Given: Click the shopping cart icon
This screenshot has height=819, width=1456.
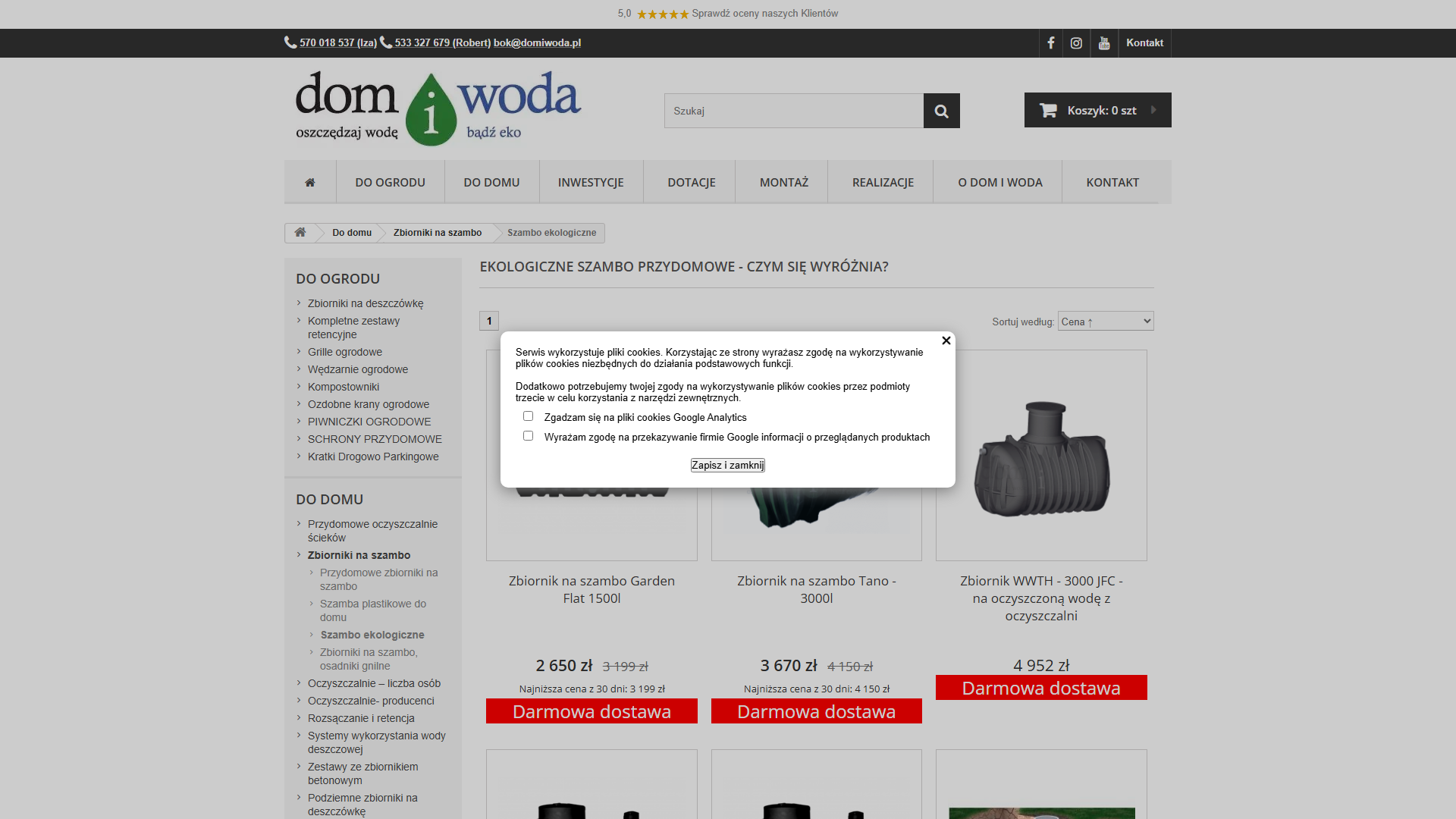Looking at the screenshot, I should 1048,111.
